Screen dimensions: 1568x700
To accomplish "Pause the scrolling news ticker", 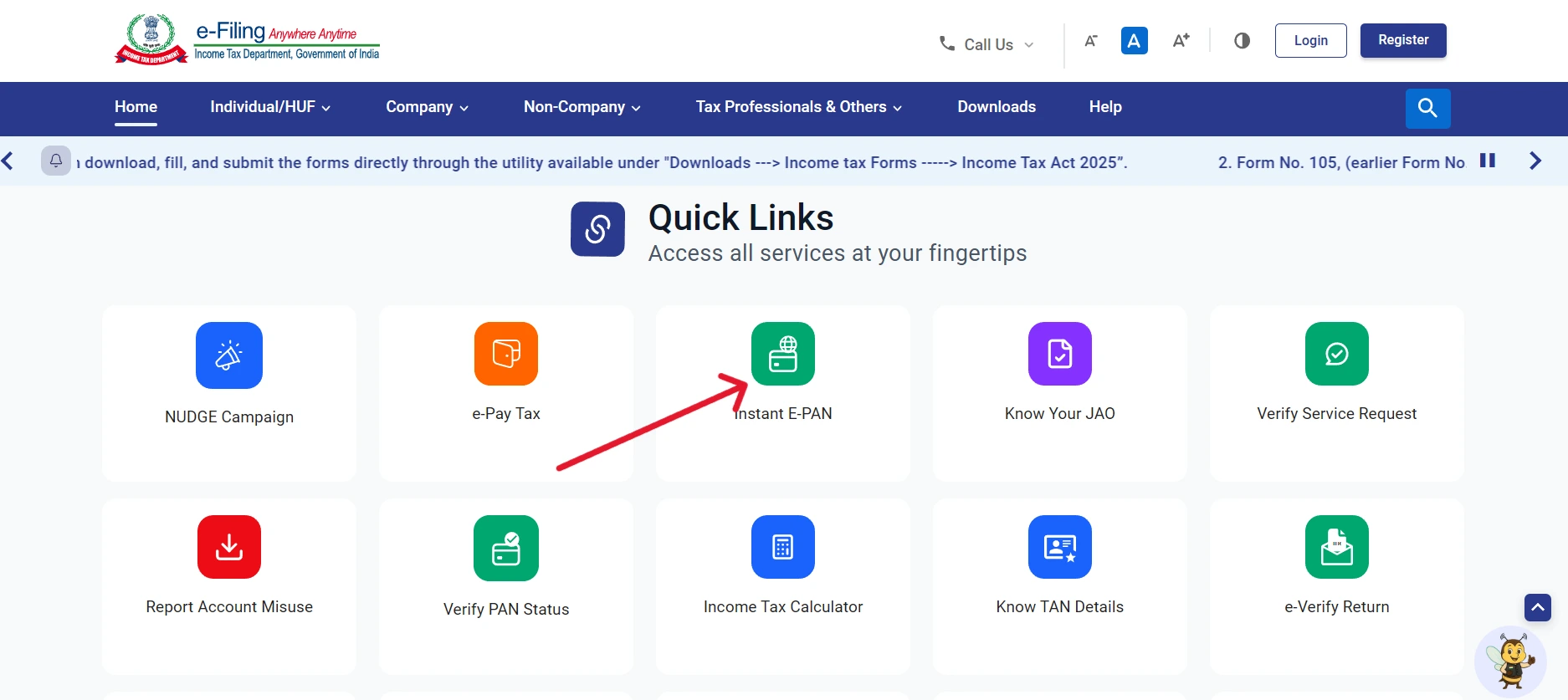I will (1487, 161).
